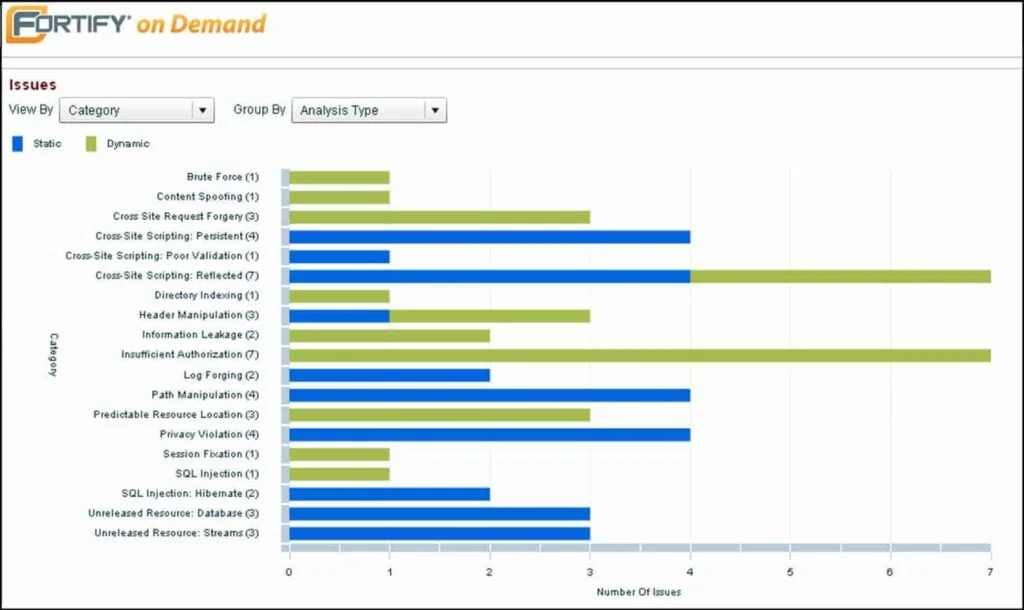Select the Brute Force (1) category label
Image resolution: width=1024 pixels, height=610 pixels.
tap(223, 177)
